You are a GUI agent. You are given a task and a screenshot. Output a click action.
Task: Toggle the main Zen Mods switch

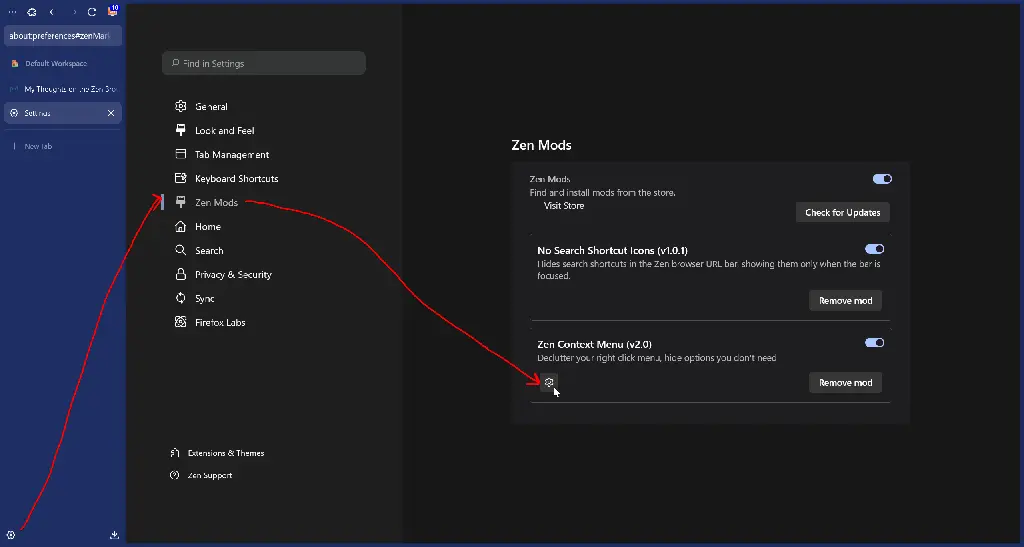(x=882, y=179)
